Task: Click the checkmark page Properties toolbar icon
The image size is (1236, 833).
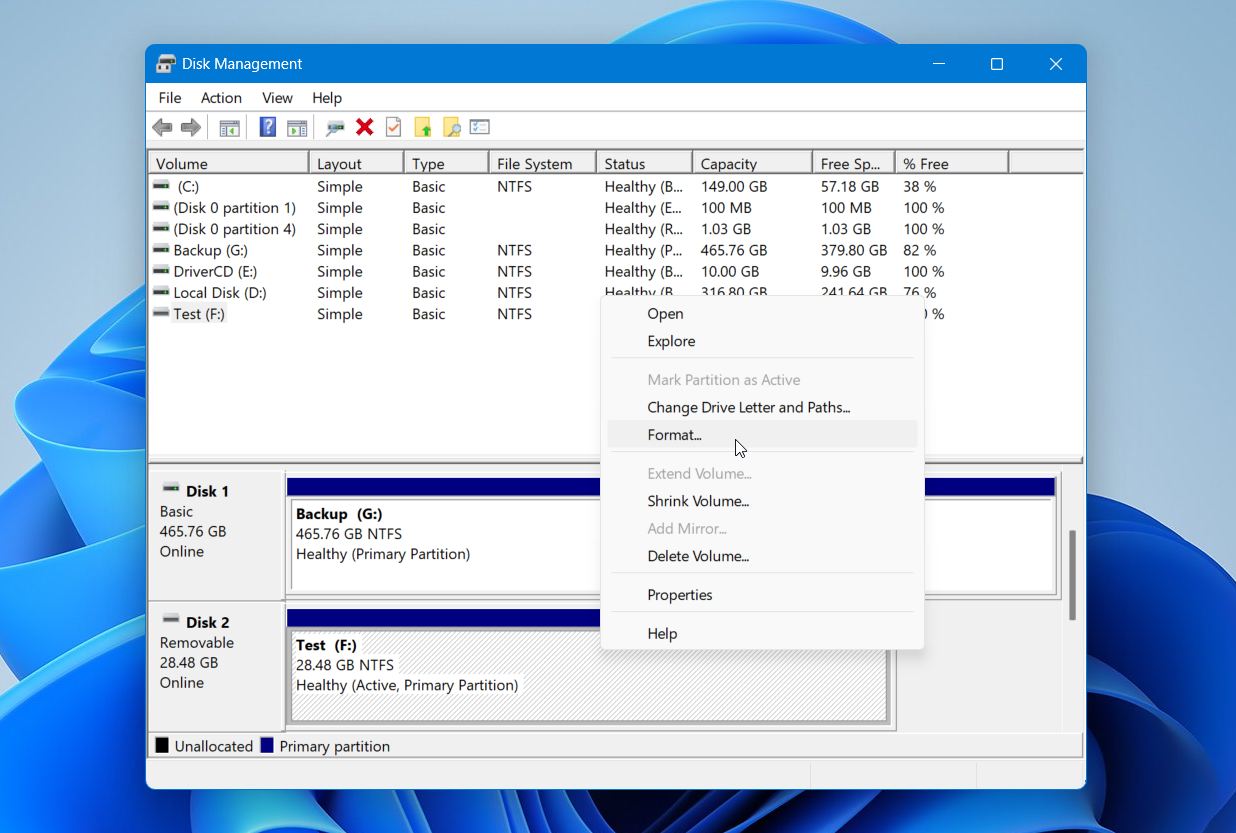Action: (x=394, y=127)
